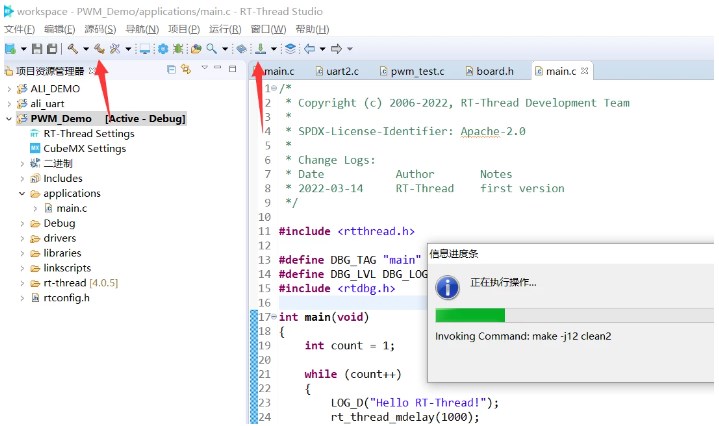Switch to the pwm_test.c tab
This screenshot has width=719, height=426.
[412, 71]
